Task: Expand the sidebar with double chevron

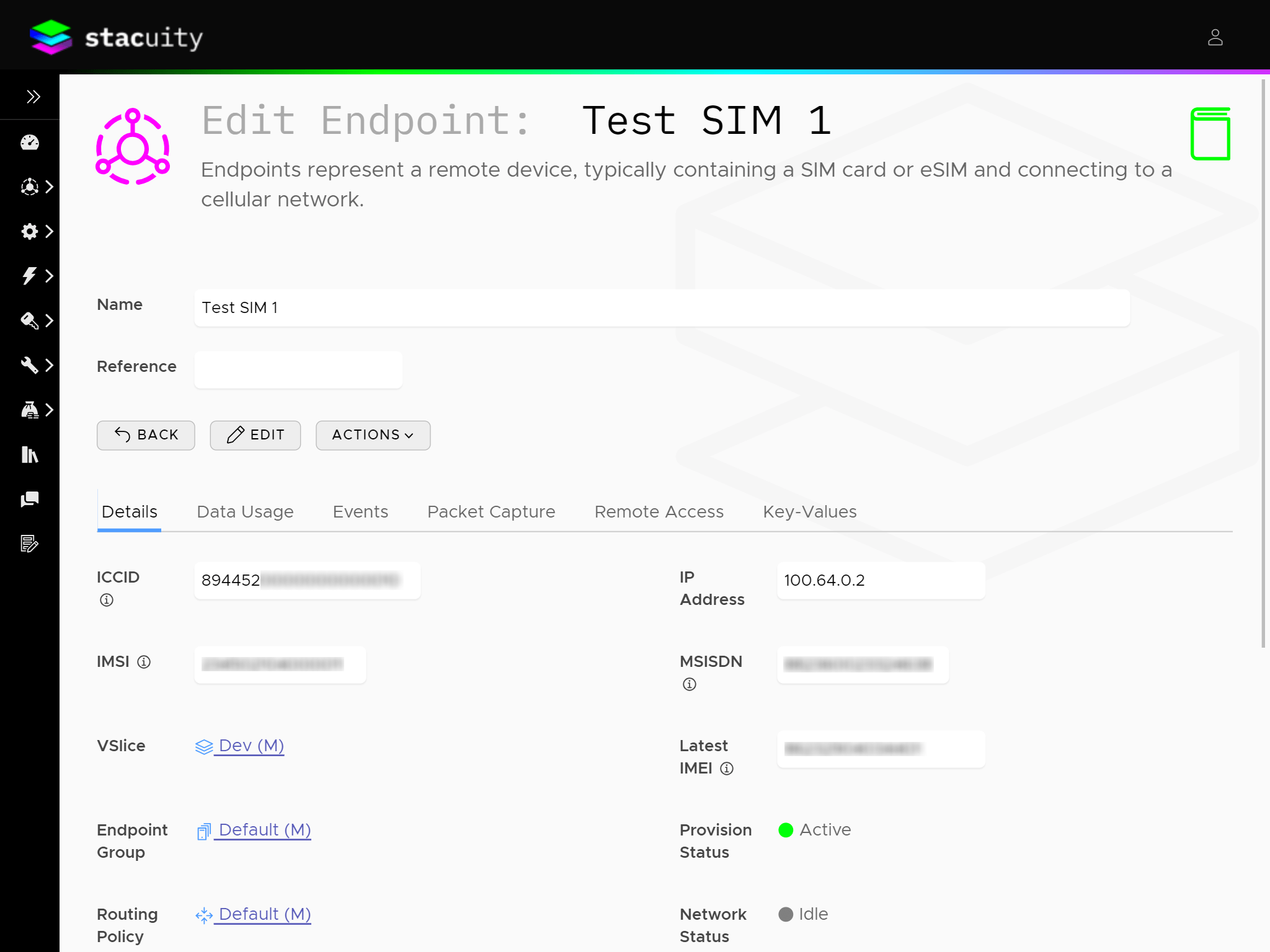Action: [x=33, y=97]
